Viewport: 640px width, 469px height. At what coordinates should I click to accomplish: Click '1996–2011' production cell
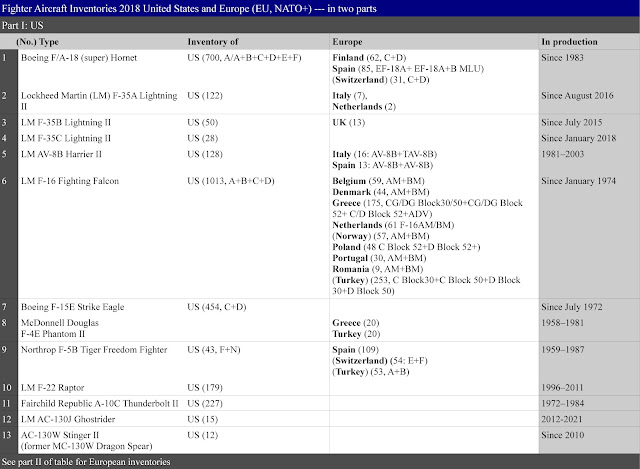click(562, 387)
